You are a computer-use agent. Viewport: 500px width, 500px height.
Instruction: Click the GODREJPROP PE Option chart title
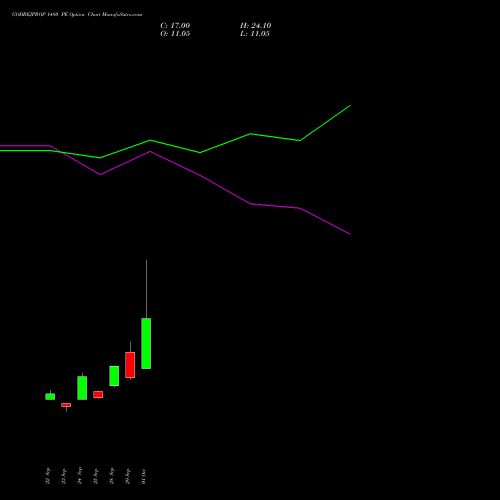click(x=77, y=15)
